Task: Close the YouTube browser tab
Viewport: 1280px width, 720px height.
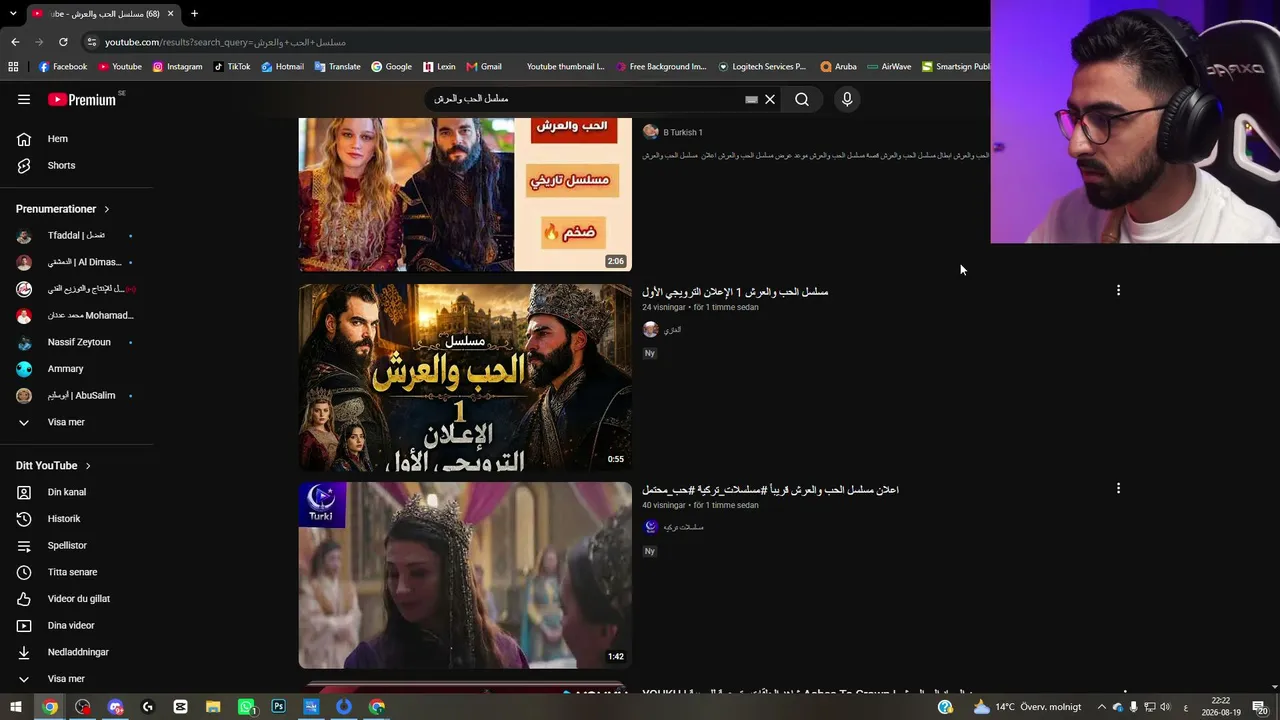Action: 170,14
